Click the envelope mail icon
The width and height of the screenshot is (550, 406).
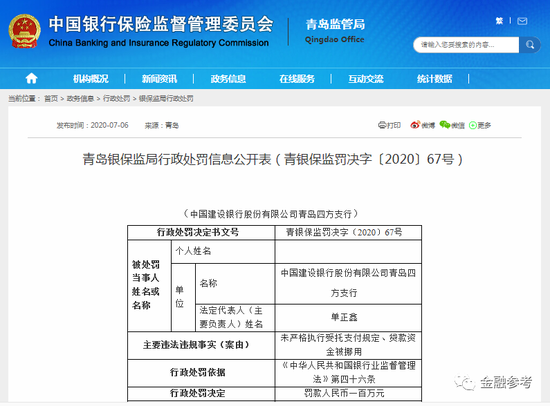522,21
